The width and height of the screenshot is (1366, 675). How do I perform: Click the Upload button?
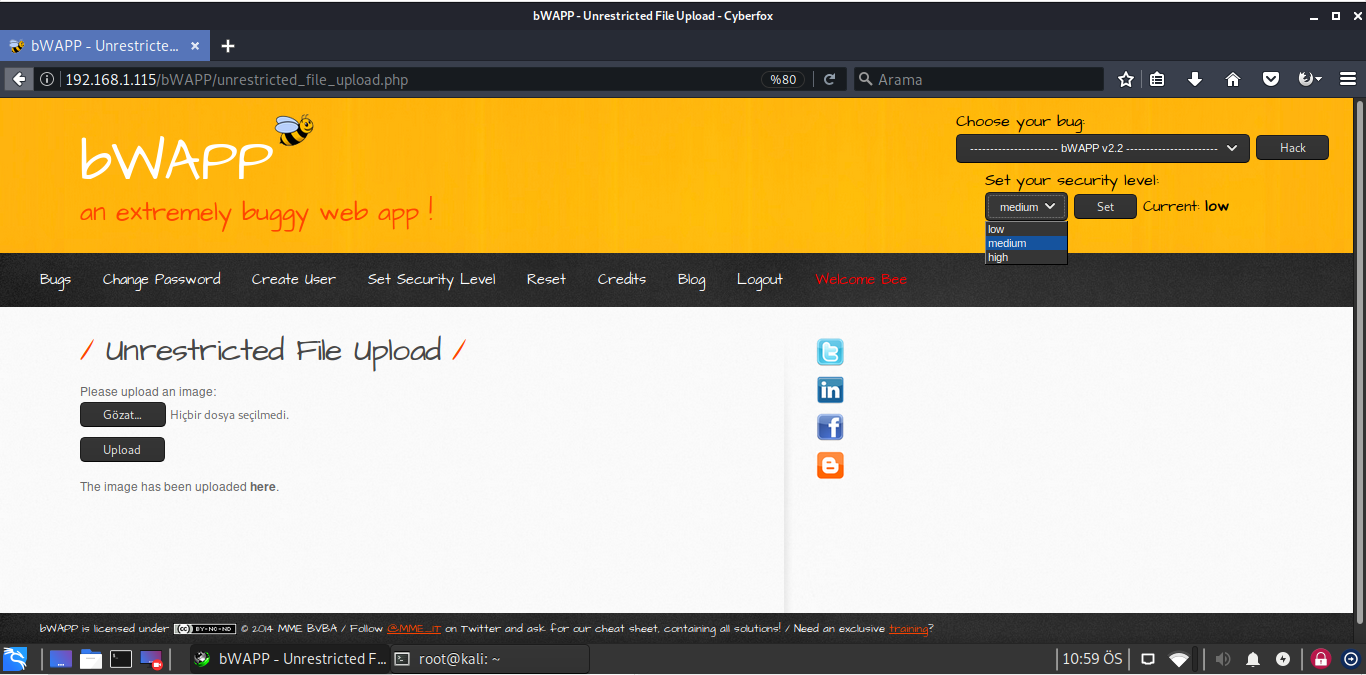coord(122,450)
